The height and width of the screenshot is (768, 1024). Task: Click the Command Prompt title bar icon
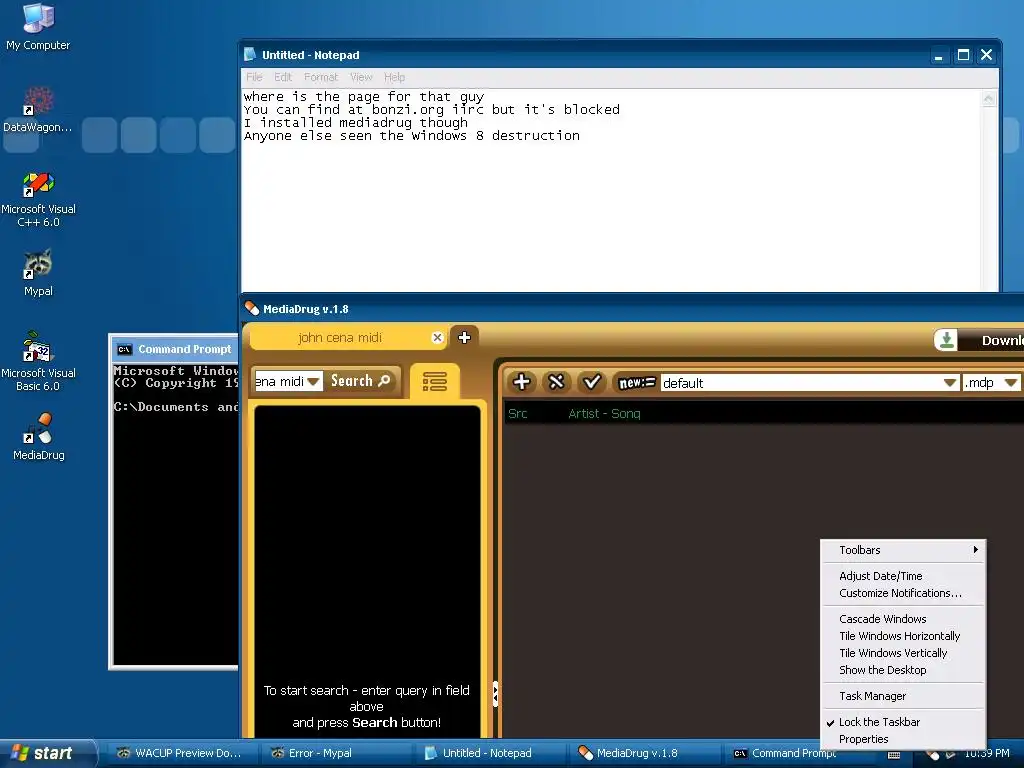tap(124, 349)
